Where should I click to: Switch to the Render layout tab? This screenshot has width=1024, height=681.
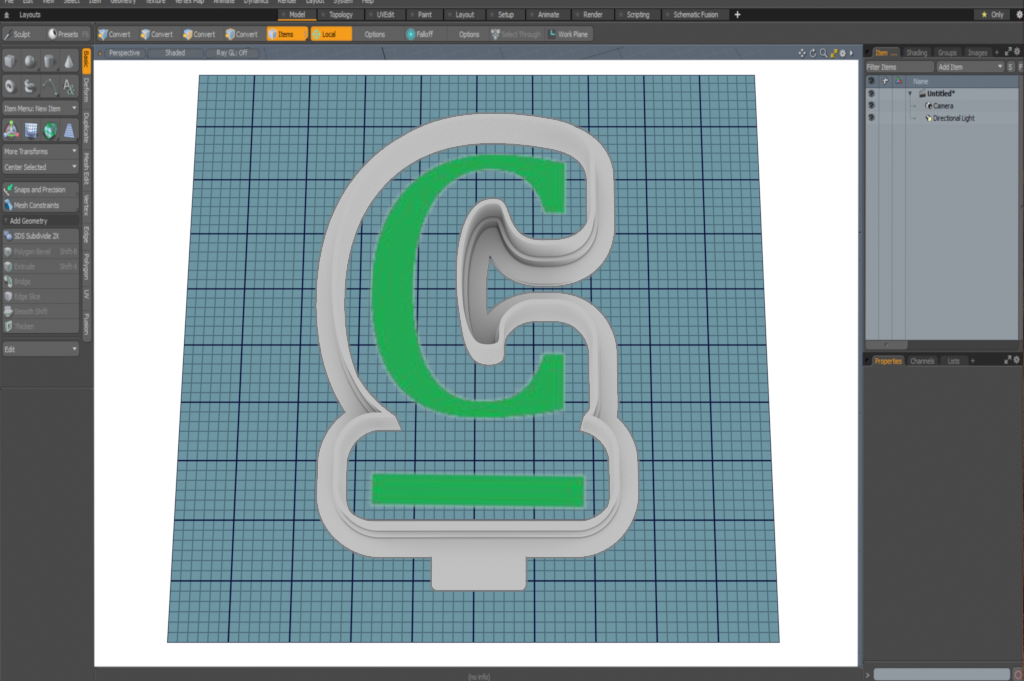pyautogui.click(x=590, y=14)
